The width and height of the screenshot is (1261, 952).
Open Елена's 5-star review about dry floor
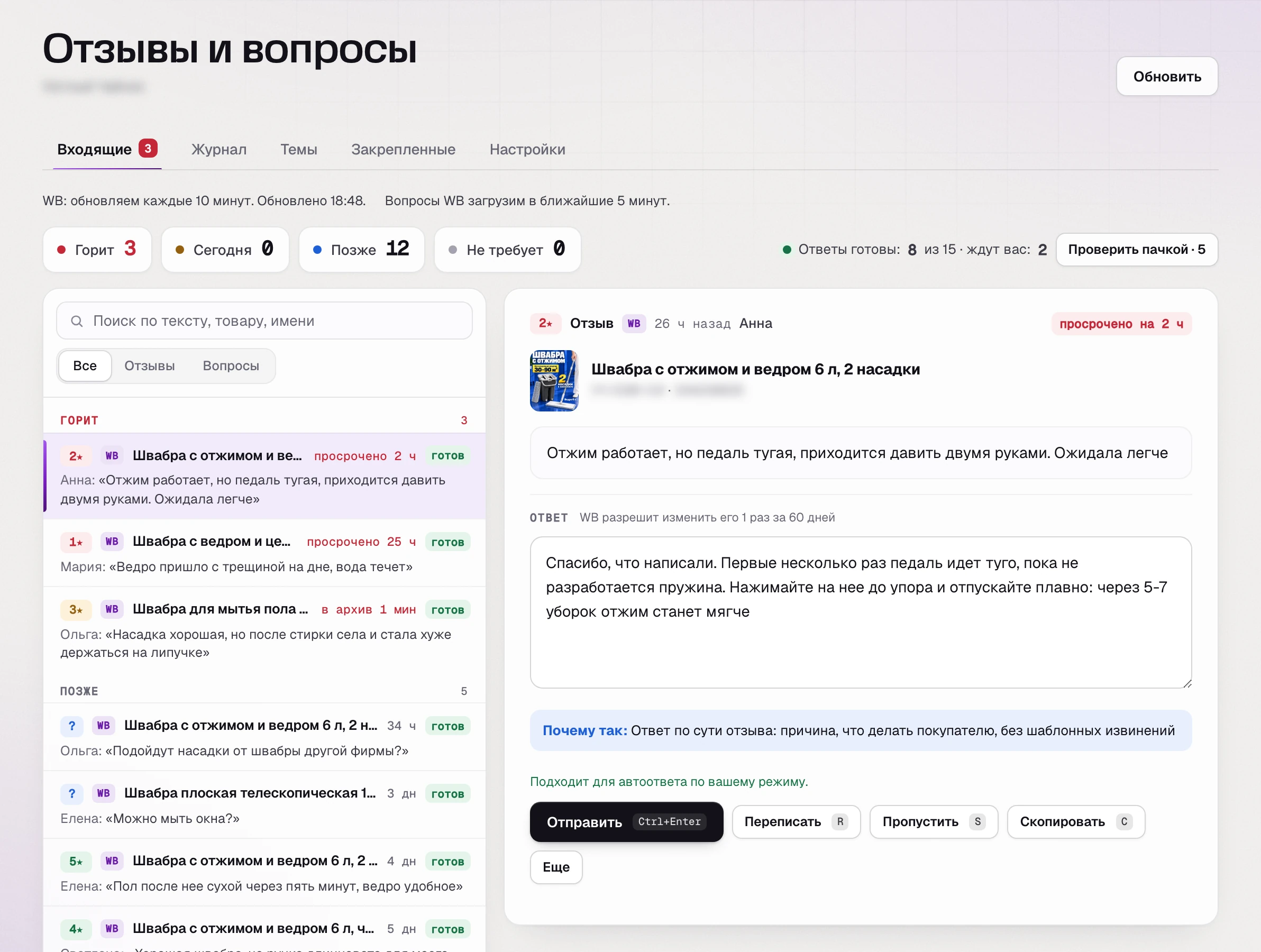tap(264, 872)
